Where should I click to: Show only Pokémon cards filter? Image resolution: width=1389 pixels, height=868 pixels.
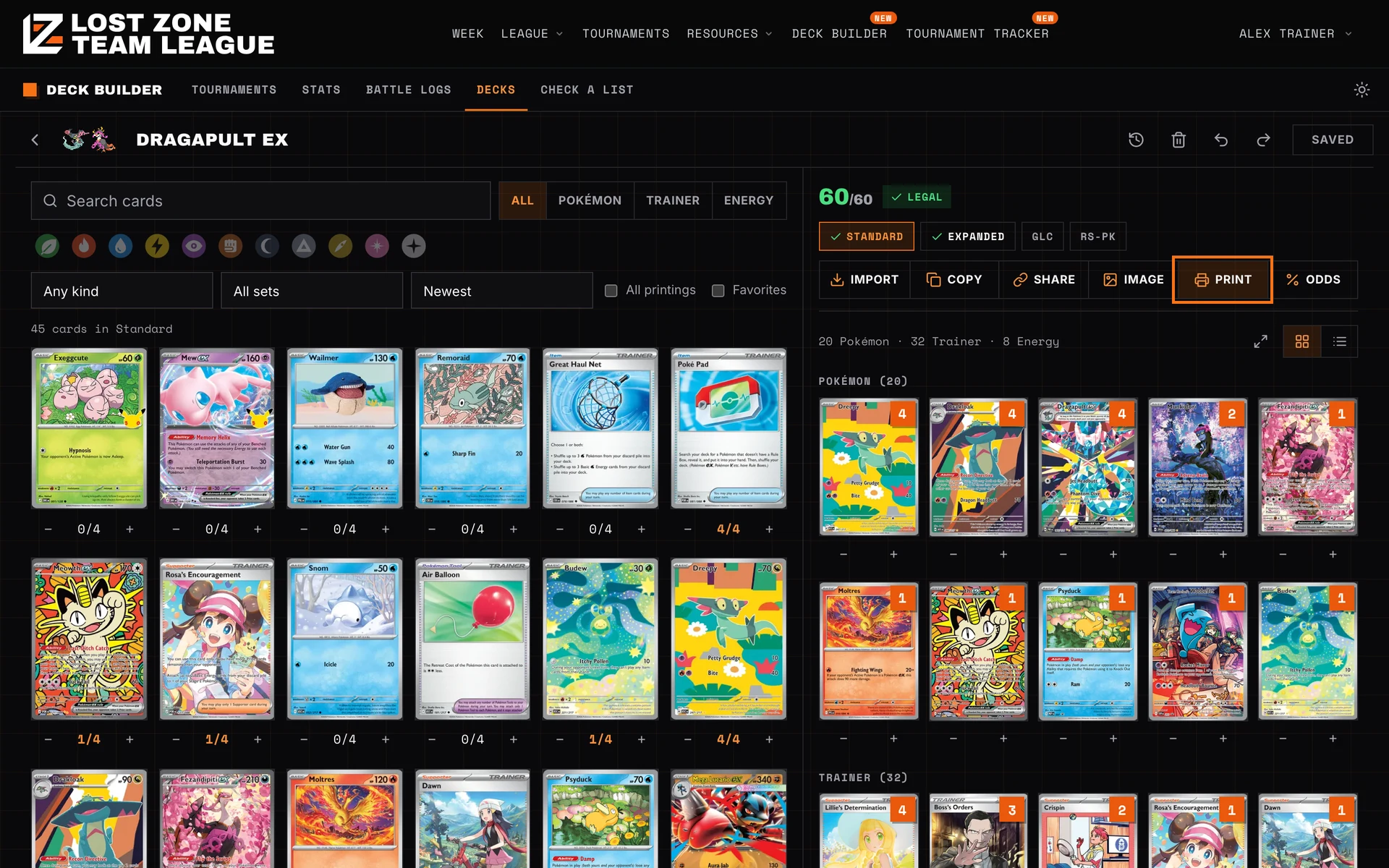(x=590, y=200)
